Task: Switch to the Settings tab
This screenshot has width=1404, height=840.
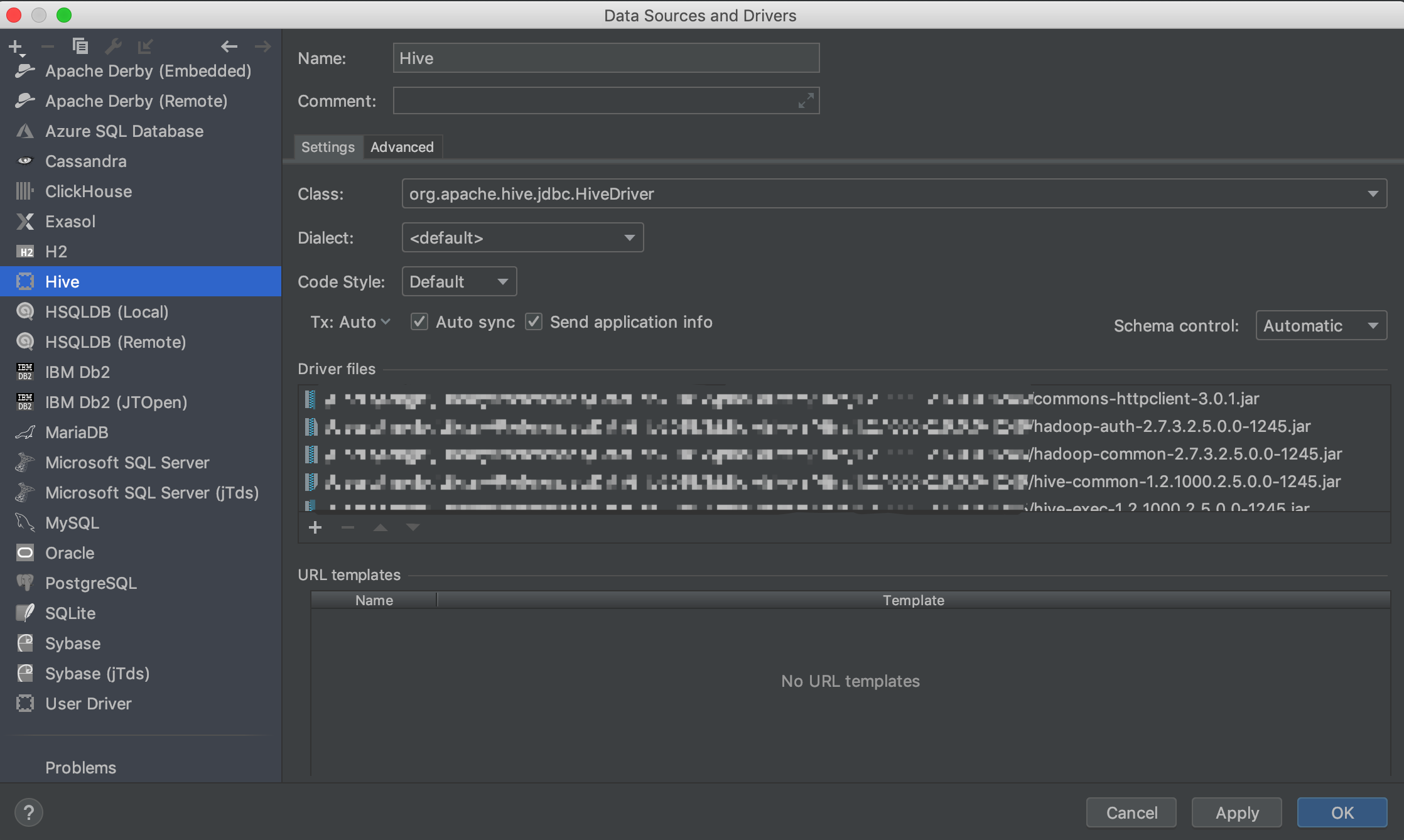Action: click(328, 147)
